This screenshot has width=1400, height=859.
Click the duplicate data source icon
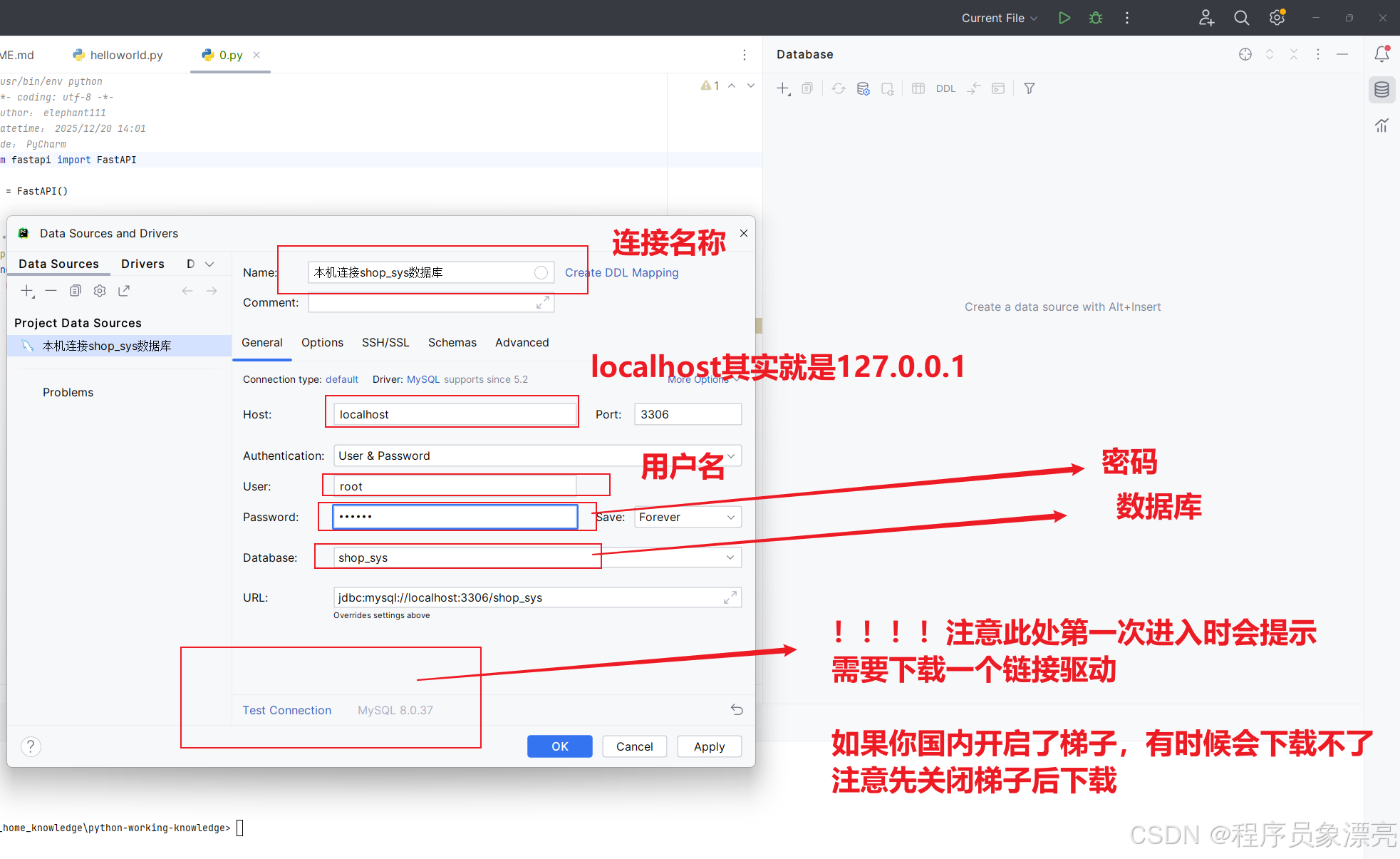(76, 291)
